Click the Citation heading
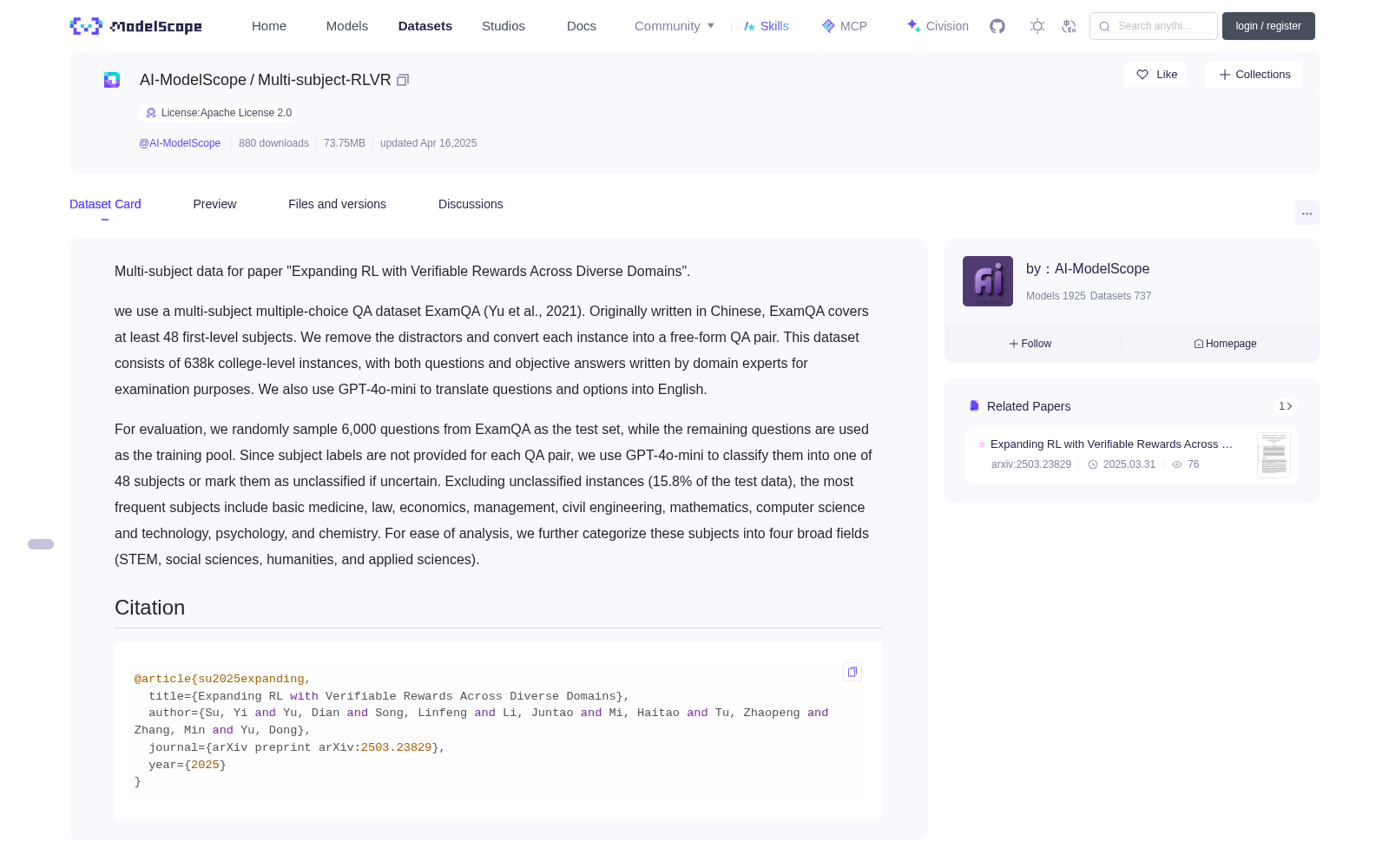This screenshot has height=868, width=1389. pyautogui.click(x=149, y=608)
